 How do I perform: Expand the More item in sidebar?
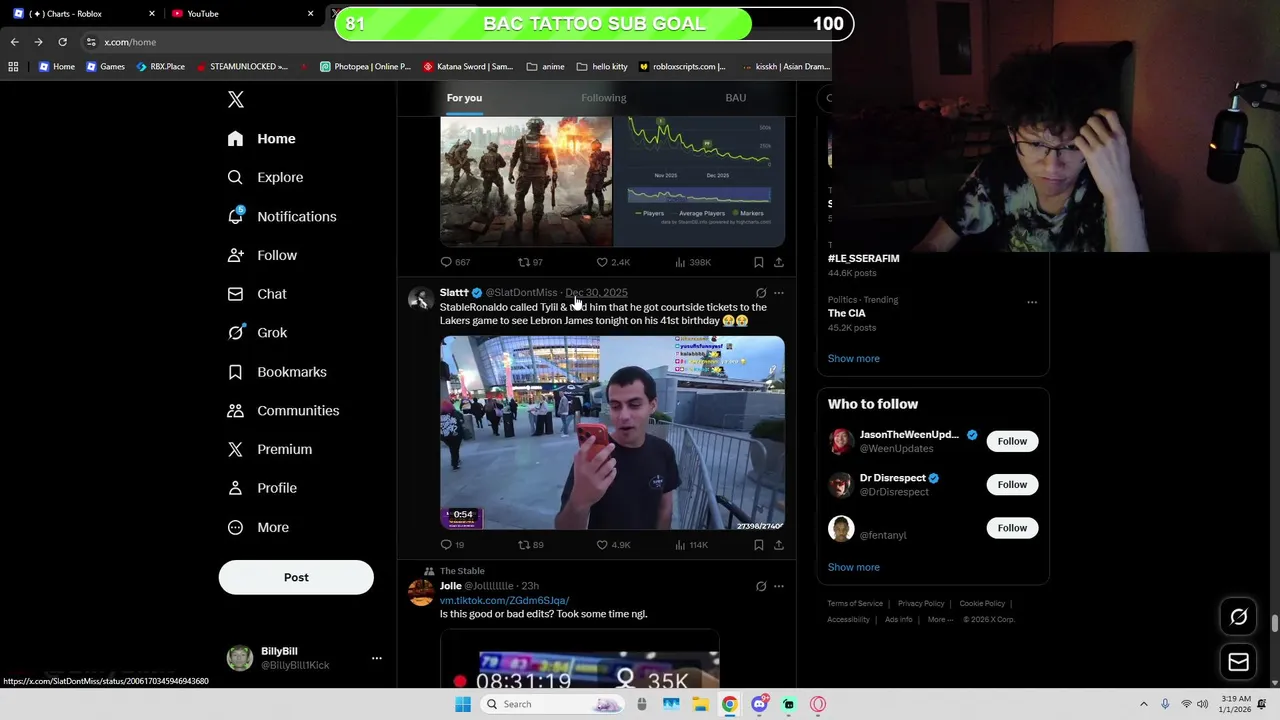click(258, 527)
